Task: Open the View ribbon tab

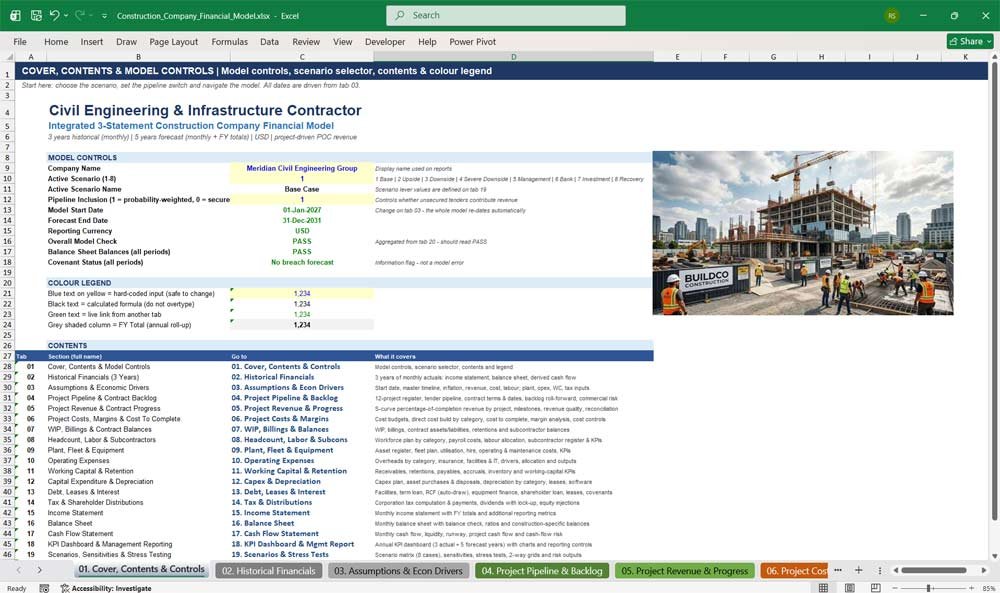Action: [x=342, y=41]
